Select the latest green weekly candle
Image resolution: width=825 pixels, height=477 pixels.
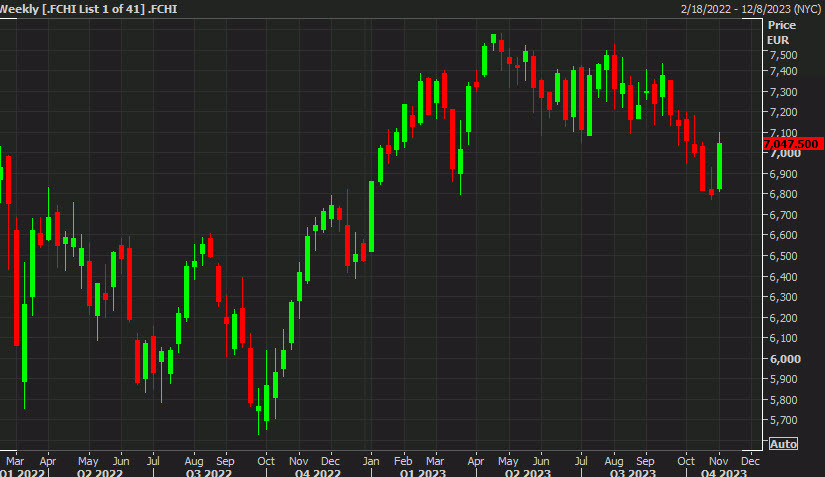719,167
